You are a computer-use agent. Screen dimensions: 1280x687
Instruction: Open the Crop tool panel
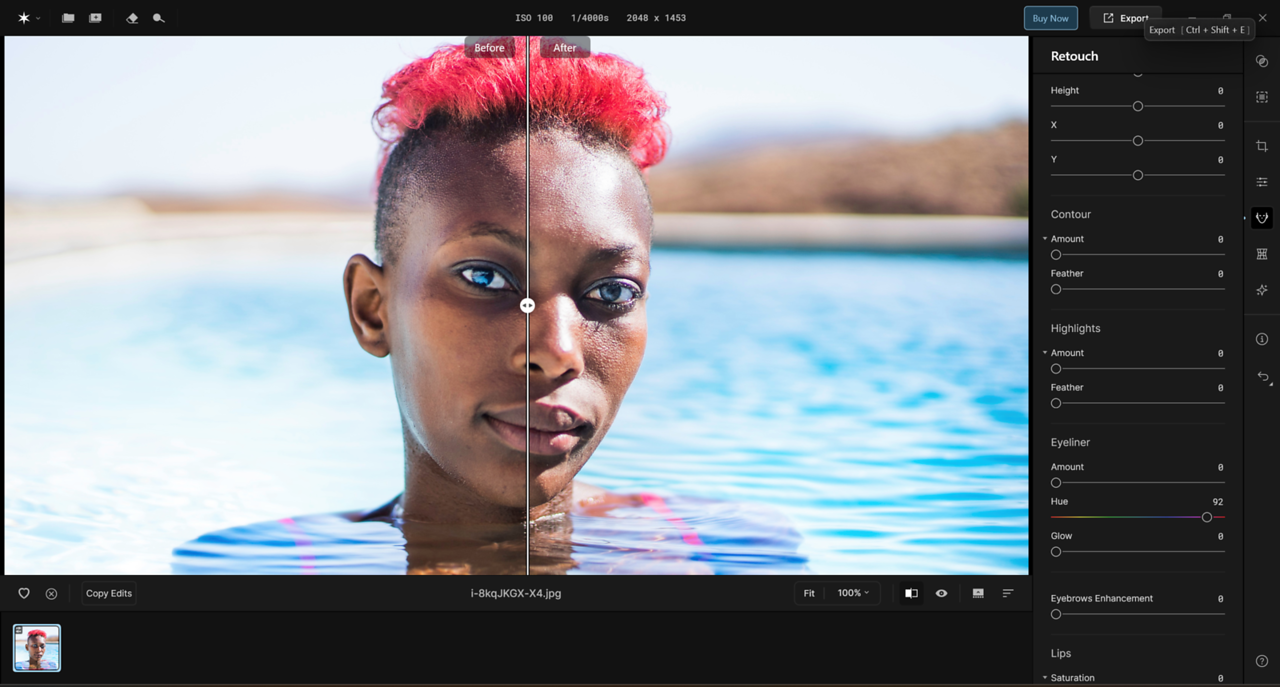pos(1262,146)
